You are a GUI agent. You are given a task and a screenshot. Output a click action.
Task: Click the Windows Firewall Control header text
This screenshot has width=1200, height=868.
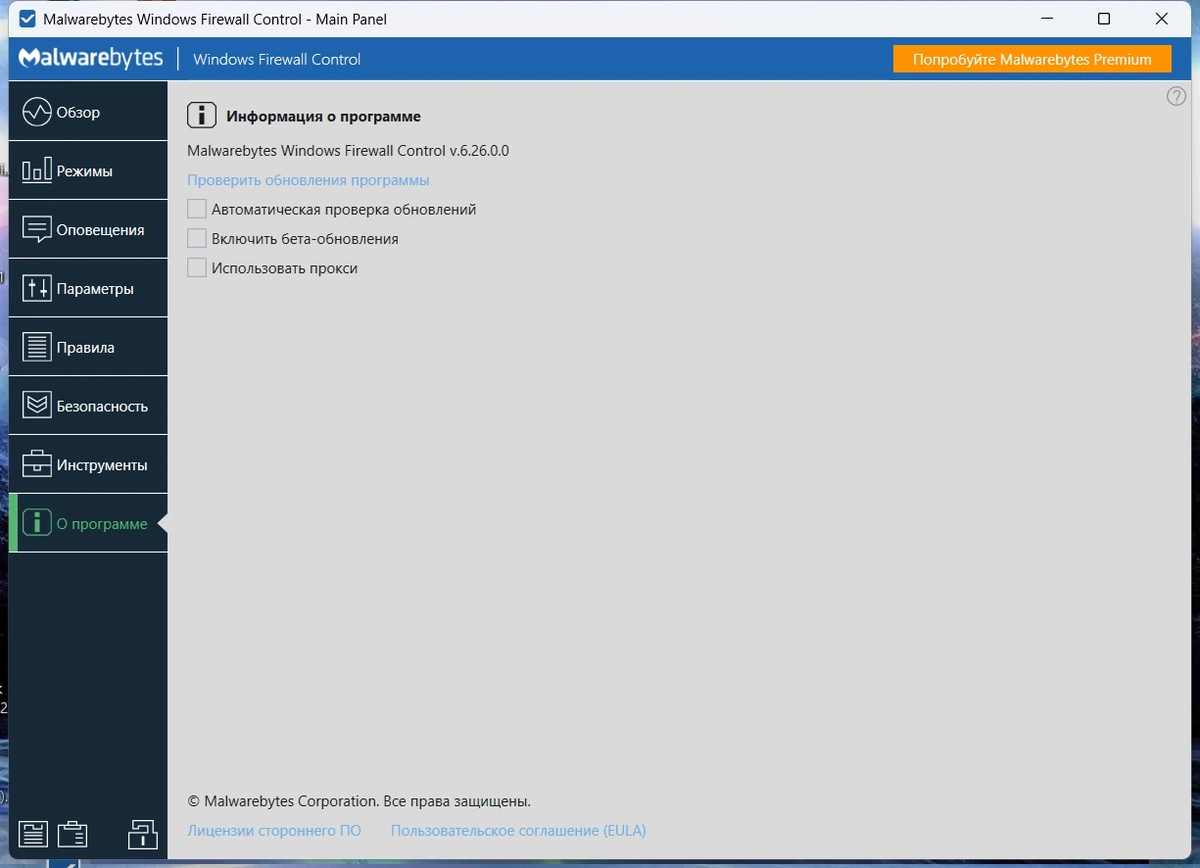[x=277, y=59]
